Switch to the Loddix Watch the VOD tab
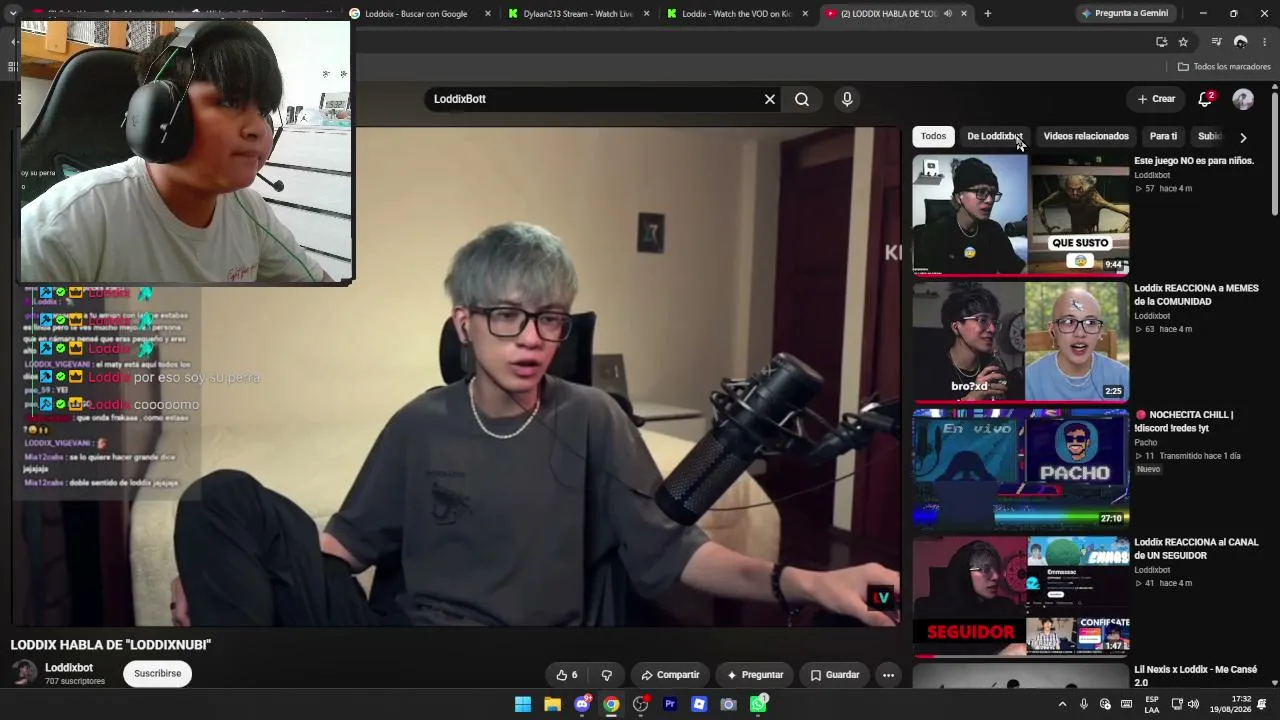The image size is (1280, 720). coord(737,14)
